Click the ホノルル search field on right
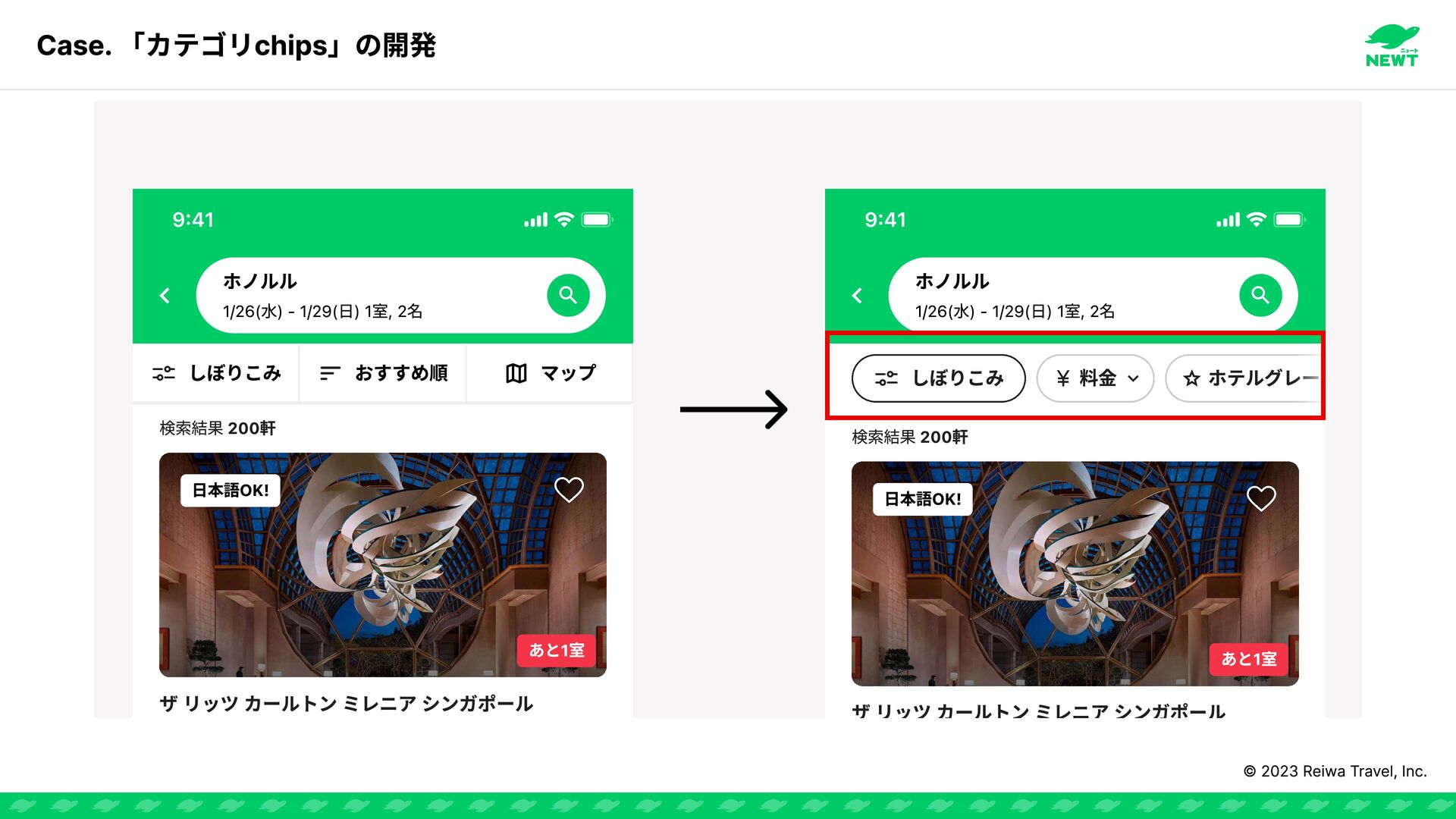 point(1093,295)
